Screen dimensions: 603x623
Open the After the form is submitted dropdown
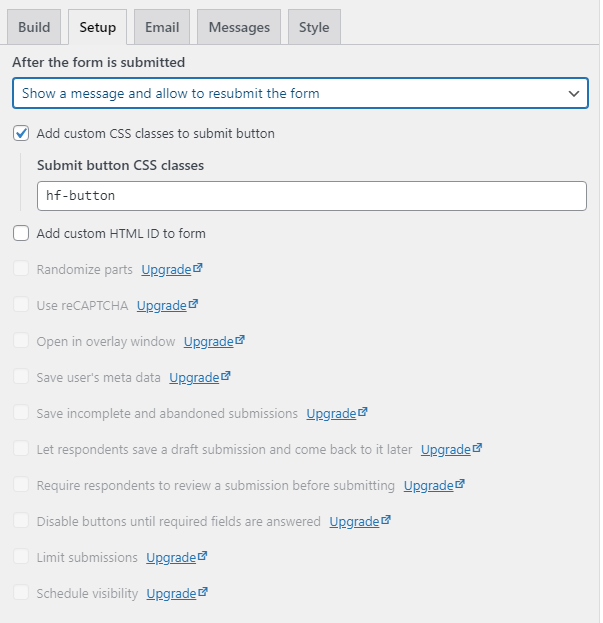pyautogui.click(x=300, y=93)
